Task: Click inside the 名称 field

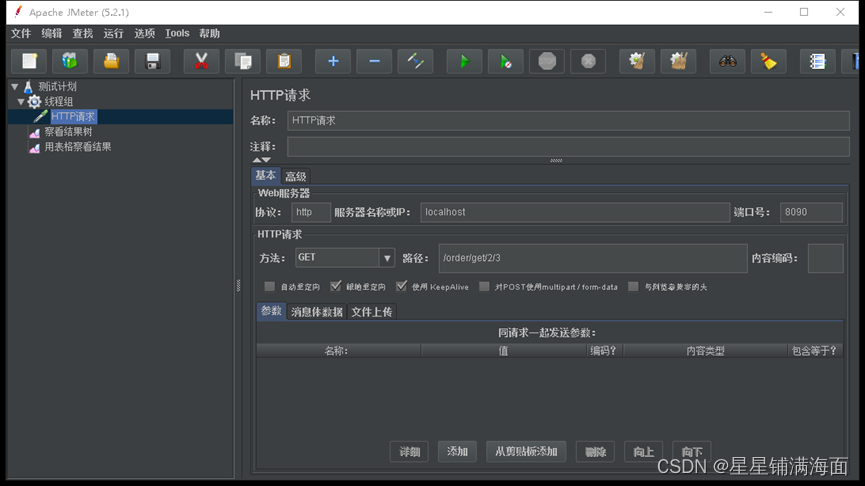Action: [x=568, y=120]
